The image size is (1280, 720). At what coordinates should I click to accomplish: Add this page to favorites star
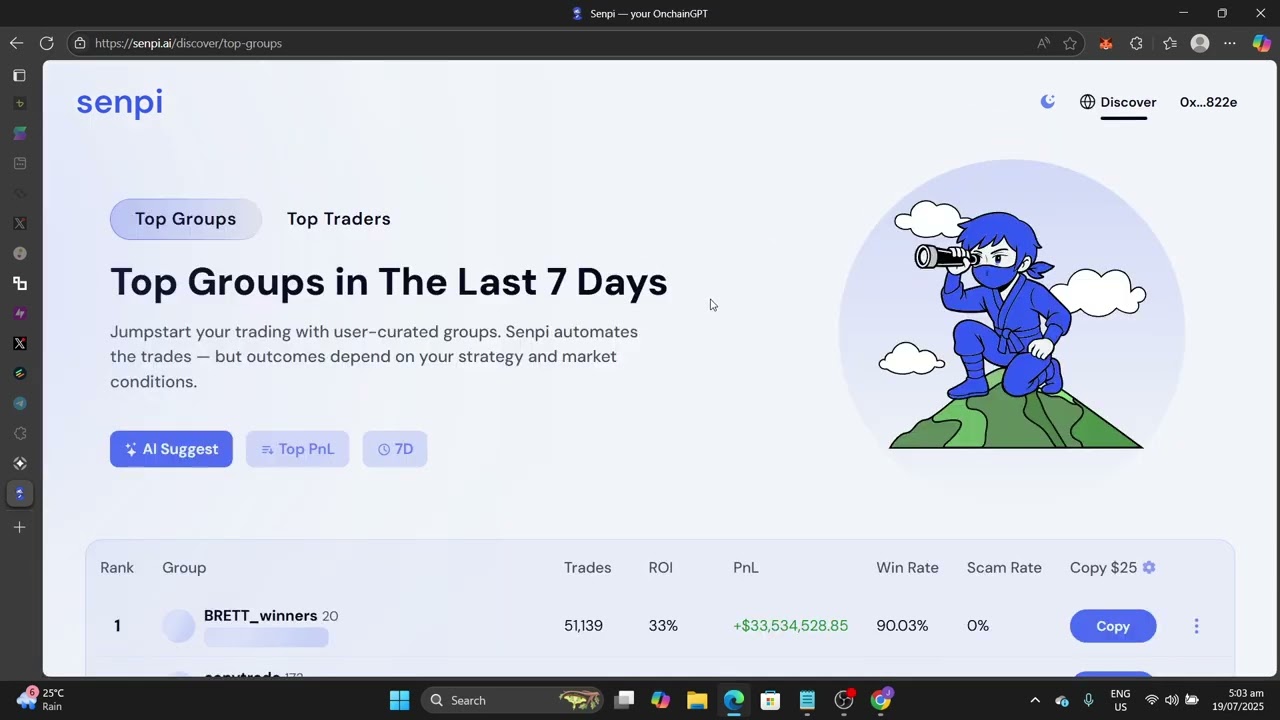click(x=1070, y=43)
